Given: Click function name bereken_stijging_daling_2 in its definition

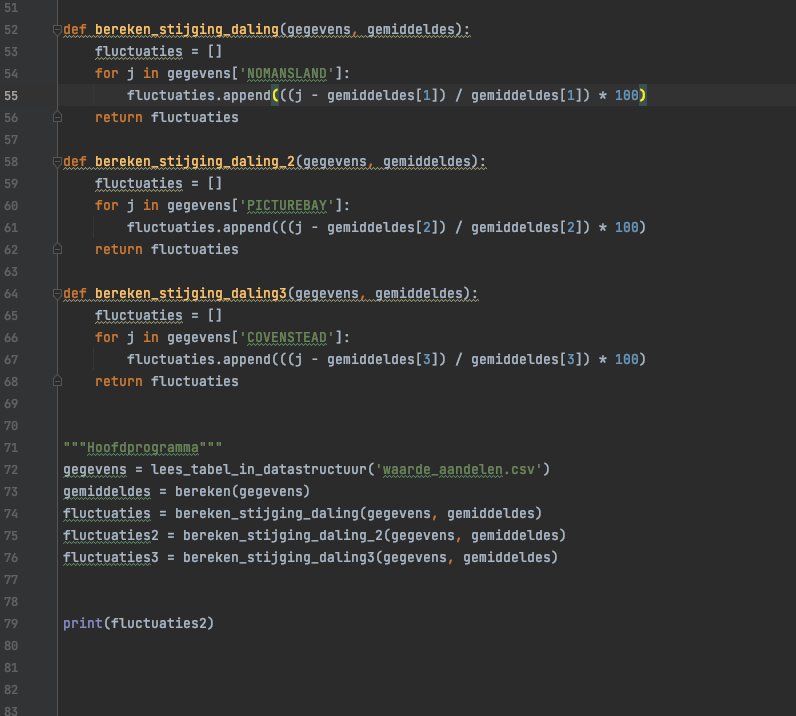Looking at the screenshot, I should pyautogui.click(x=195, y=162).
